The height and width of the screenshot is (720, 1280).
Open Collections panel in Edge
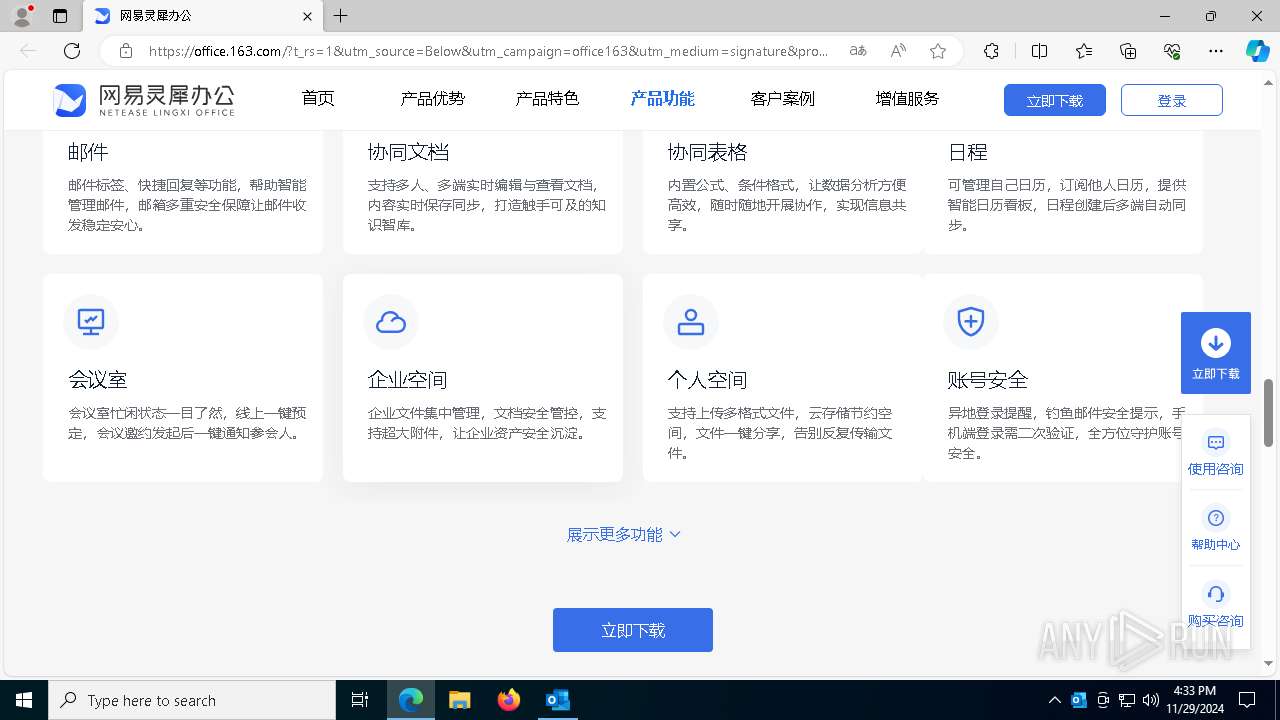(1128, 51)
